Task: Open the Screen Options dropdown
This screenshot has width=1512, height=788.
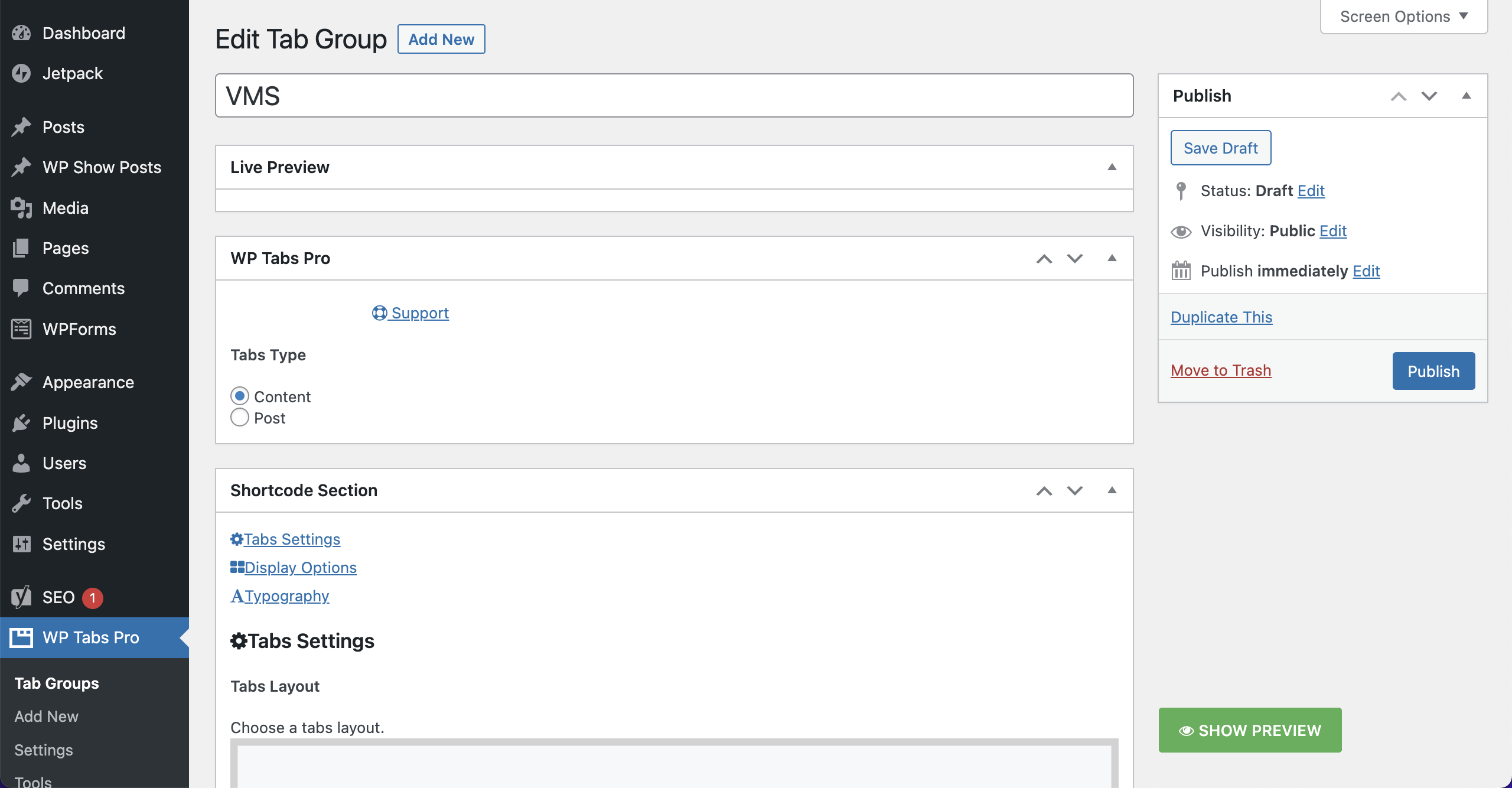Action: coord(1403,17)
